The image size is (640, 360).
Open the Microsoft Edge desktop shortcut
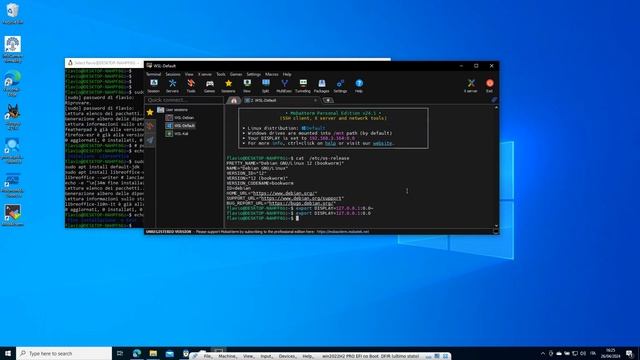pyautogui.click(x=13, y=83)
